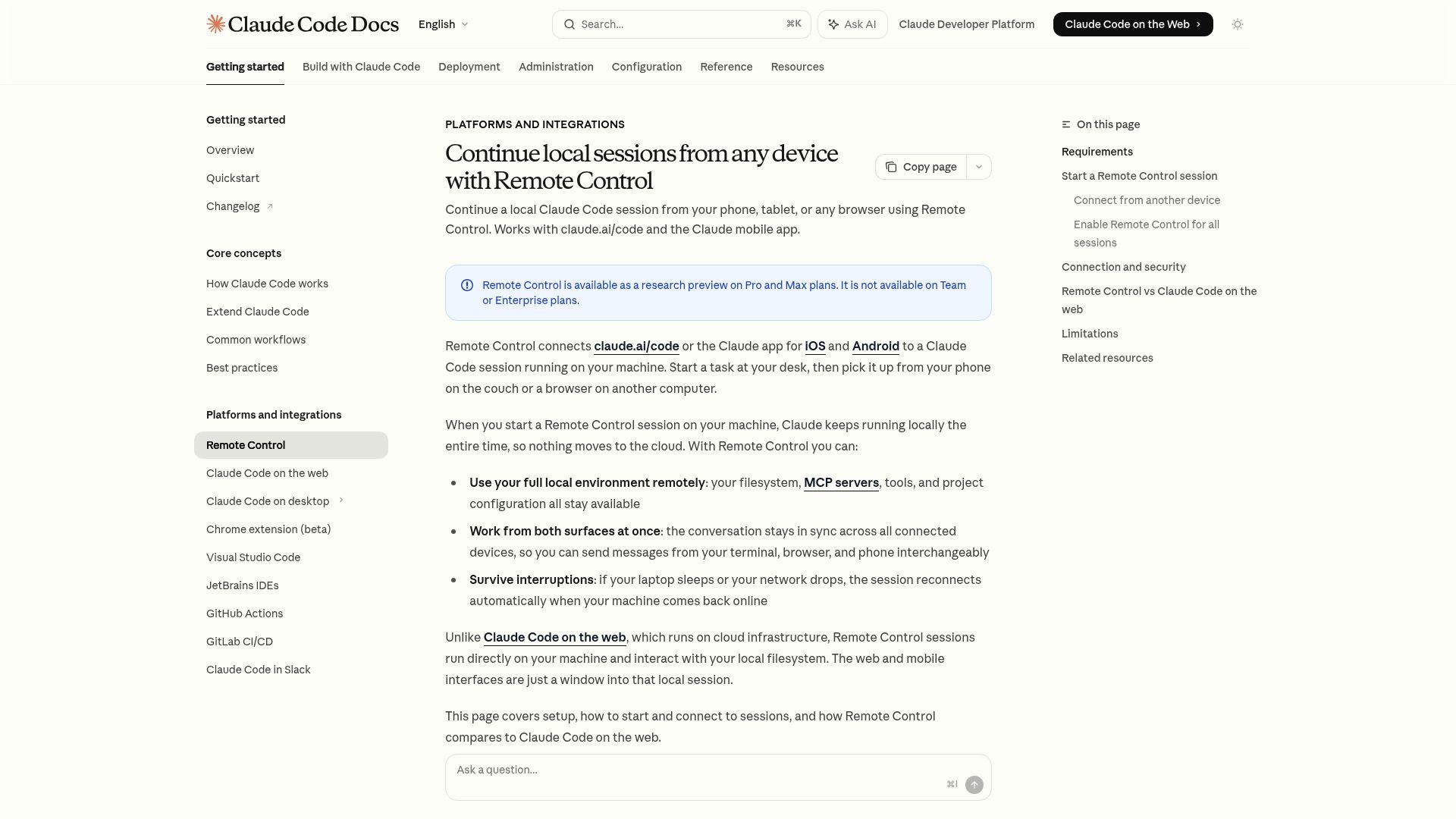Screen dimensions: 1456x819
Task: Click the sparkle icon on the Ask AI button
Action: 833,24
